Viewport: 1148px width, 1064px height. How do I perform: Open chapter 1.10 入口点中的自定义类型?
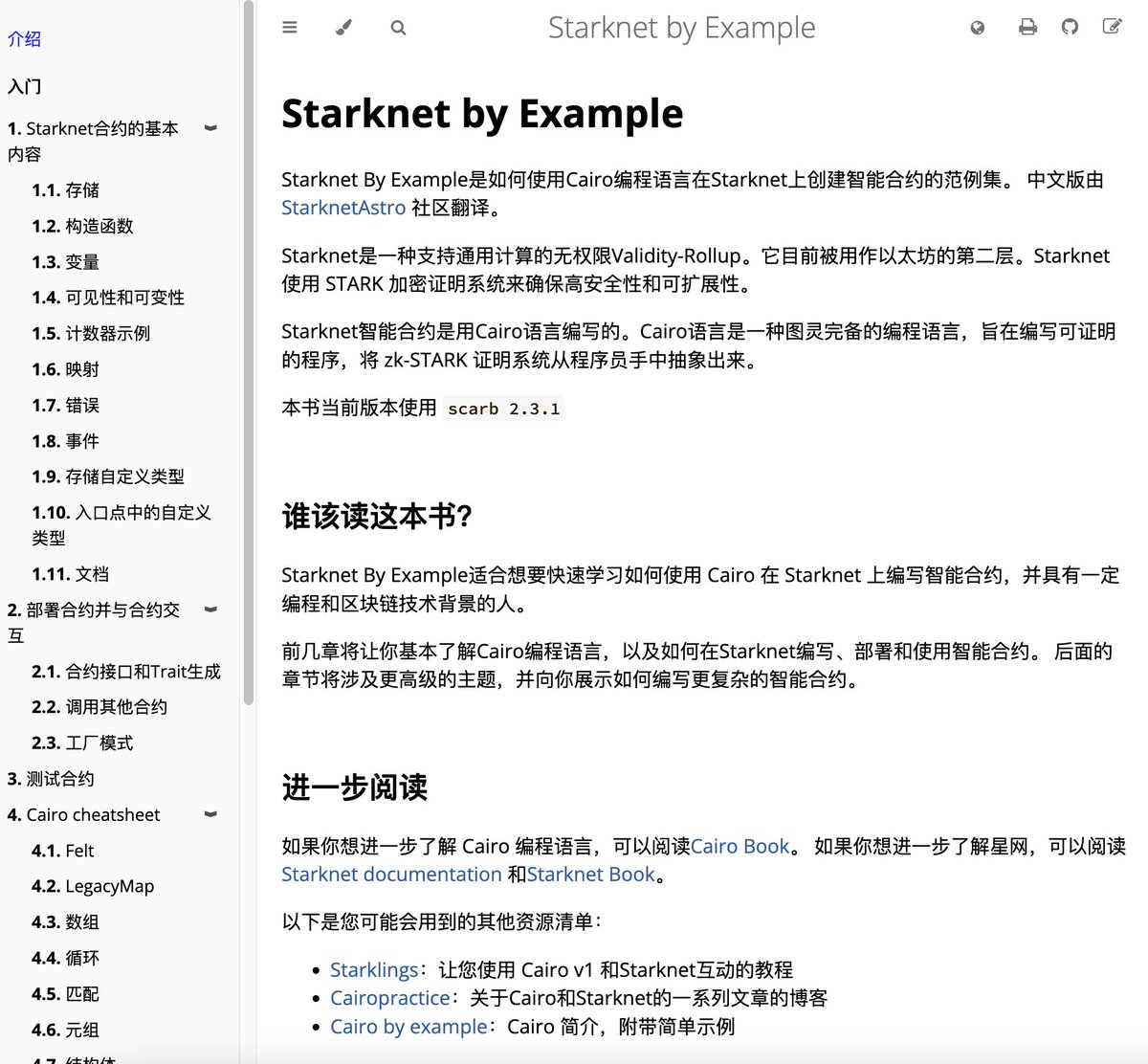[x=121, y=525]
